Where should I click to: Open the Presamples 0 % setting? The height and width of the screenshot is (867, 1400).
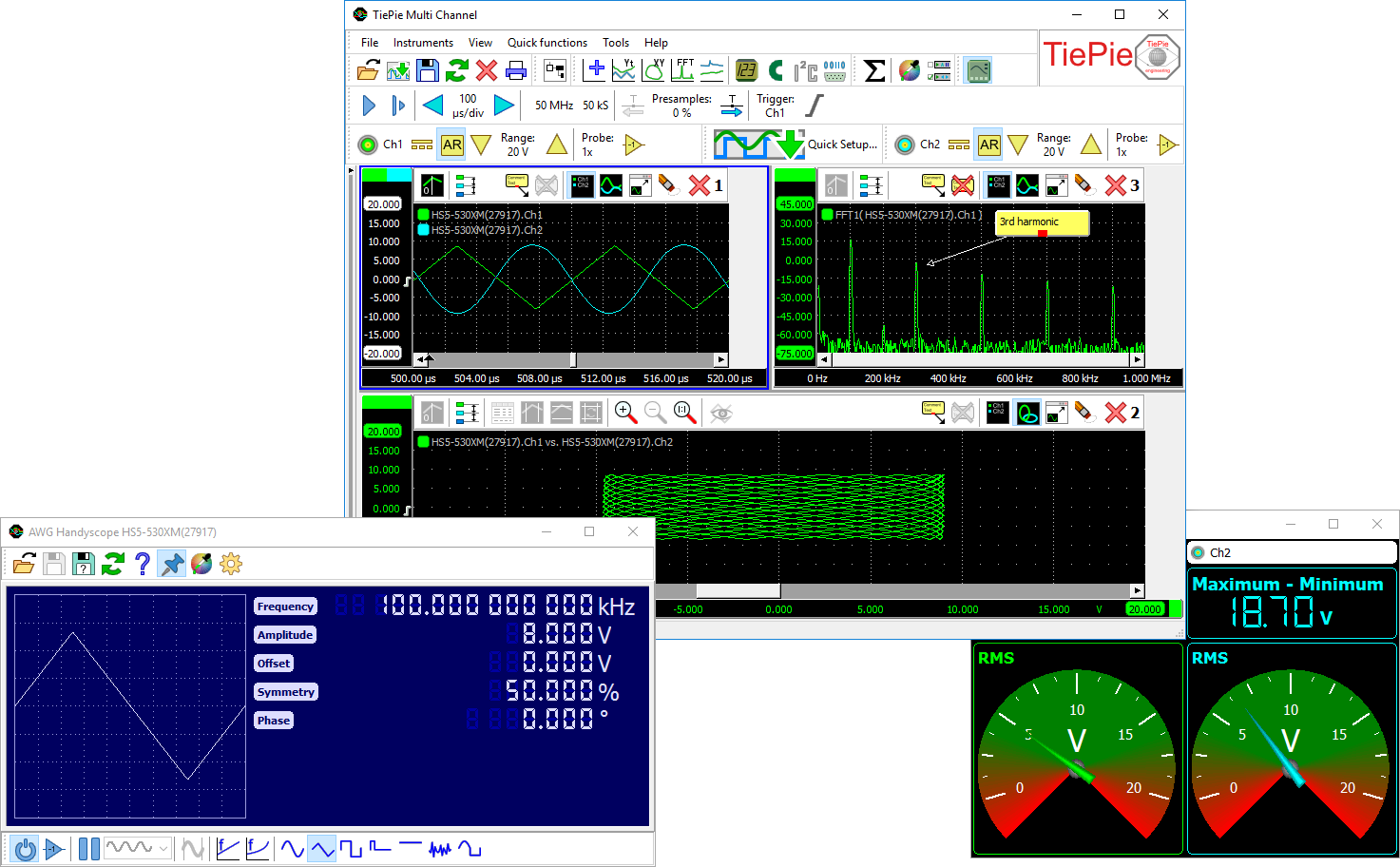pos(681,106)
